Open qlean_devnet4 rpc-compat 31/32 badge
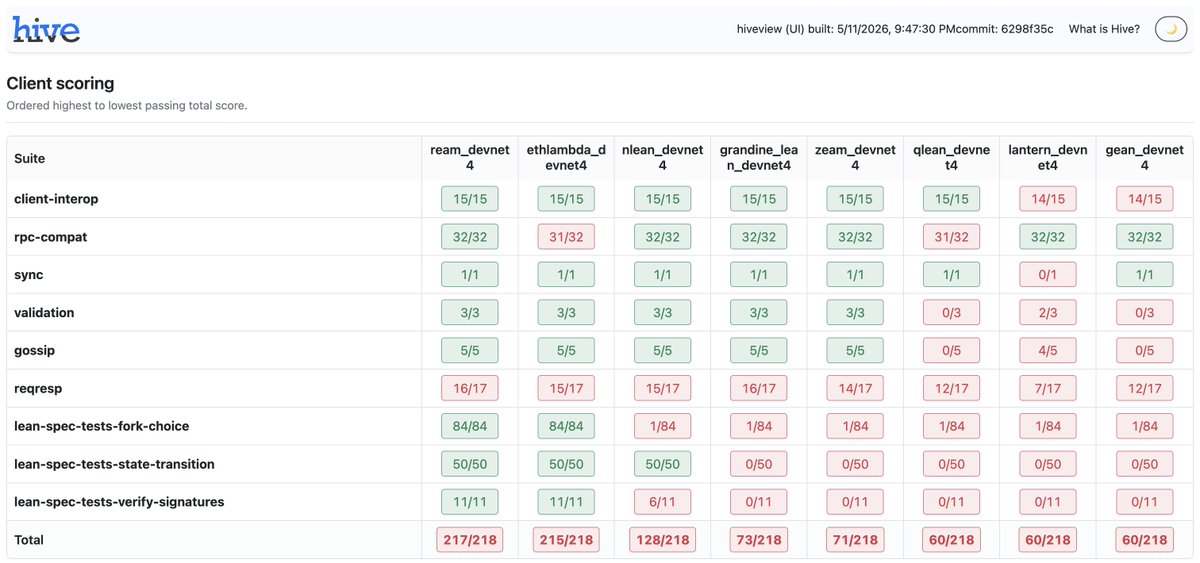Image resolution: width=1200 pixels, height=563 pixels. 951,237
